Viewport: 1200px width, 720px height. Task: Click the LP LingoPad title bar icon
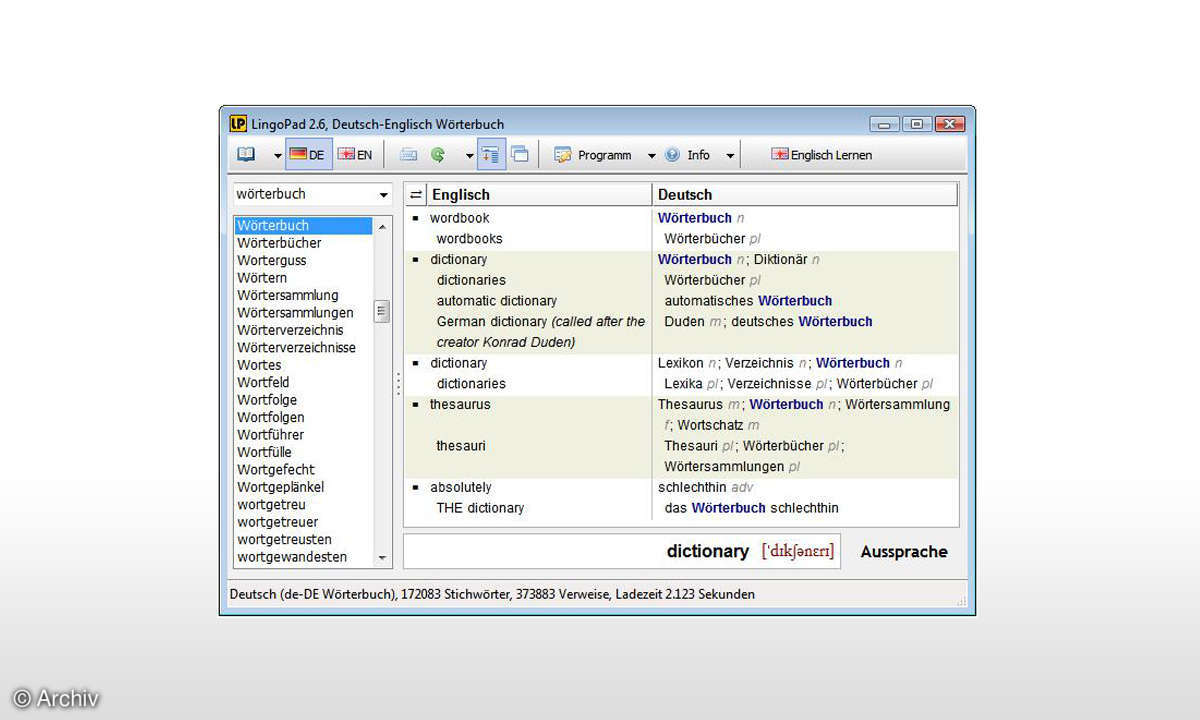[238, 124]
